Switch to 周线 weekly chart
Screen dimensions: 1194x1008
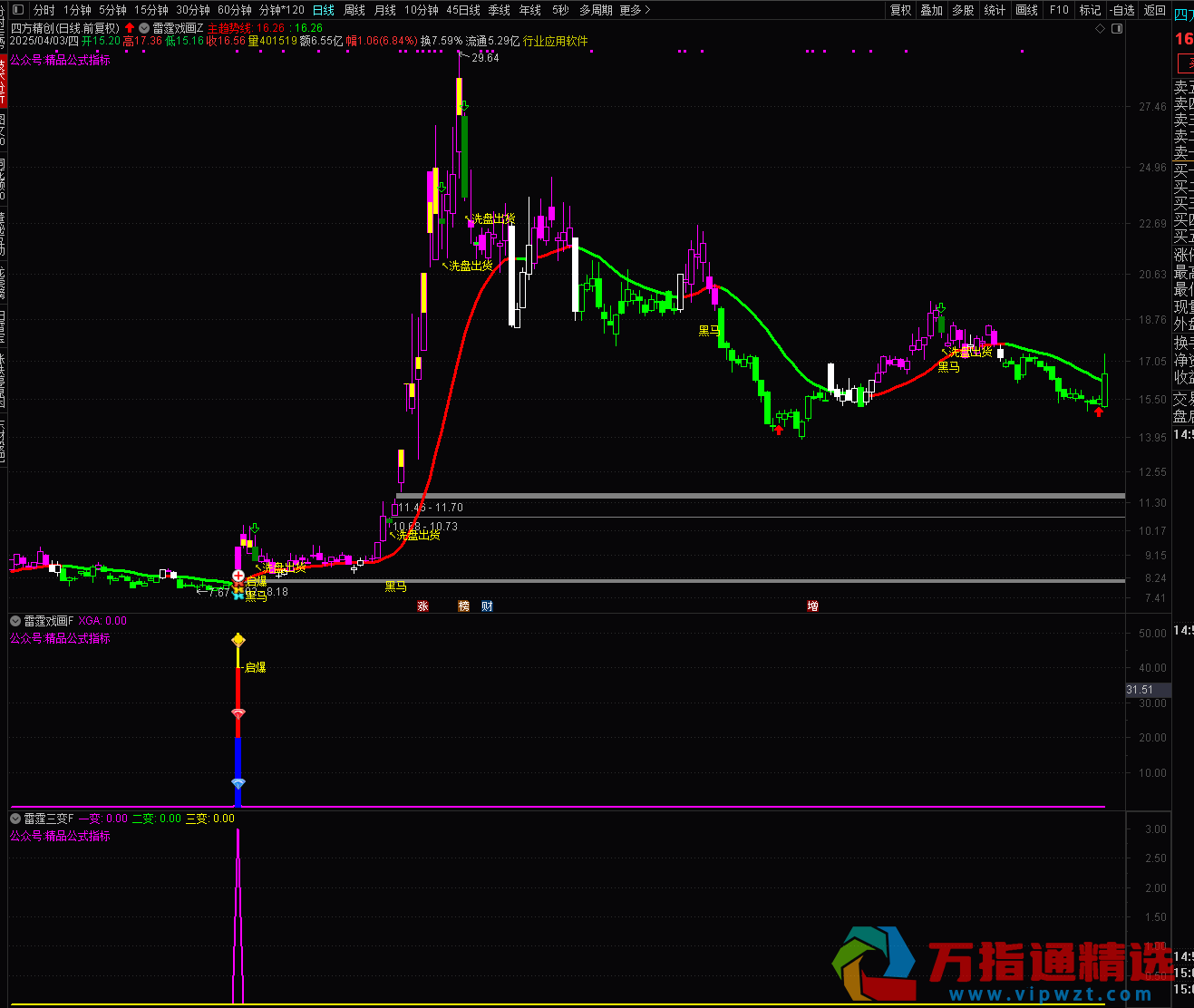[x=354, y=10]
